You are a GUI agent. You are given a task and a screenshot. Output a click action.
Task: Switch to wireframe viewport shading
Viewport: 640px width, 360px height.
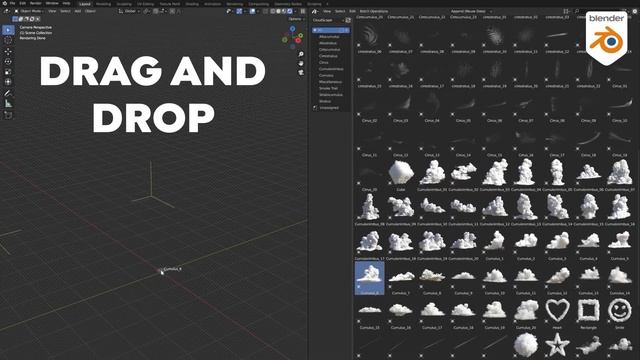click(273, 11)
